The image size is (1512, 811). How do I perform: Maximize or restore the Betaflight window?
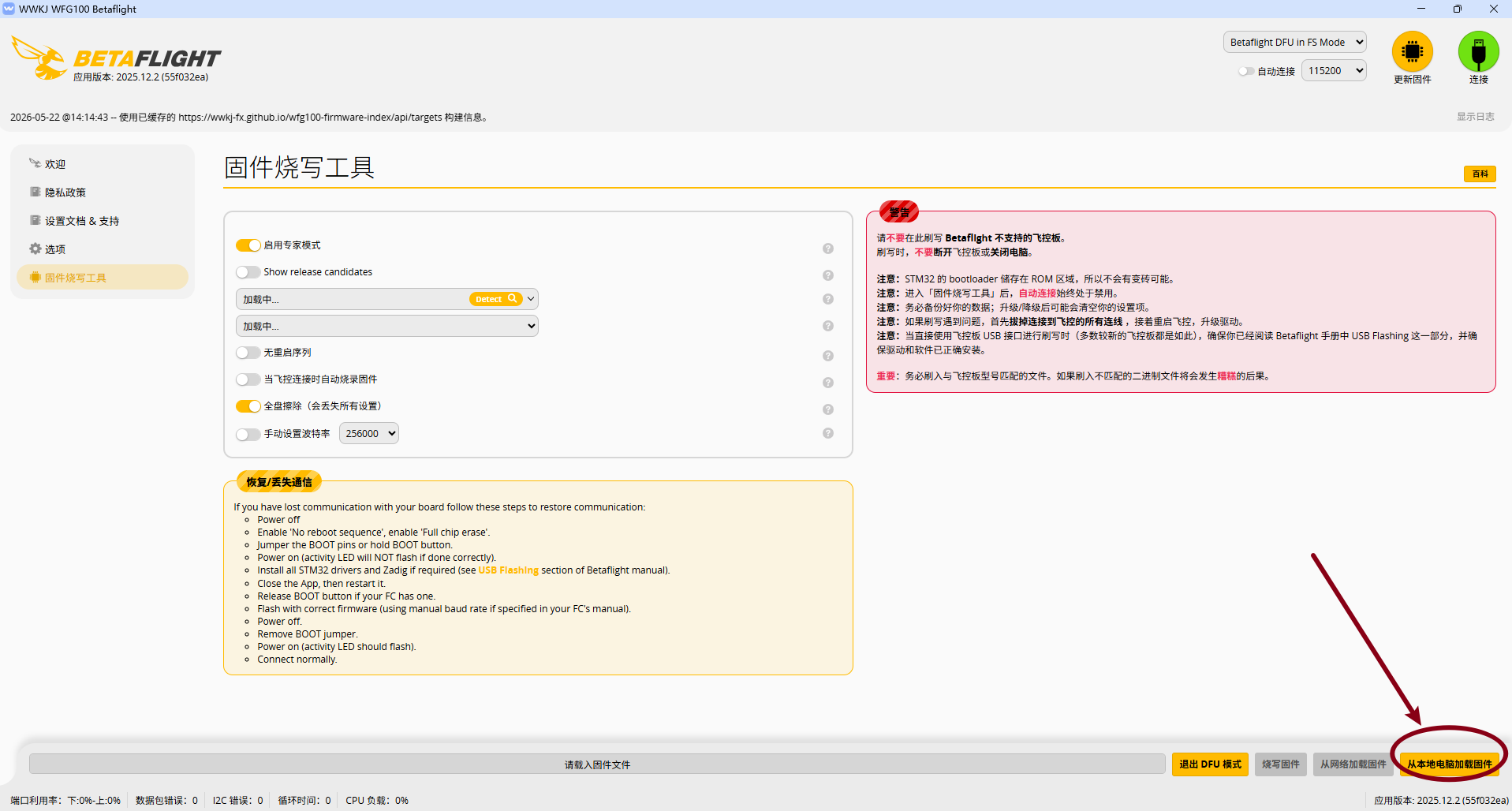coord(1458,9)
